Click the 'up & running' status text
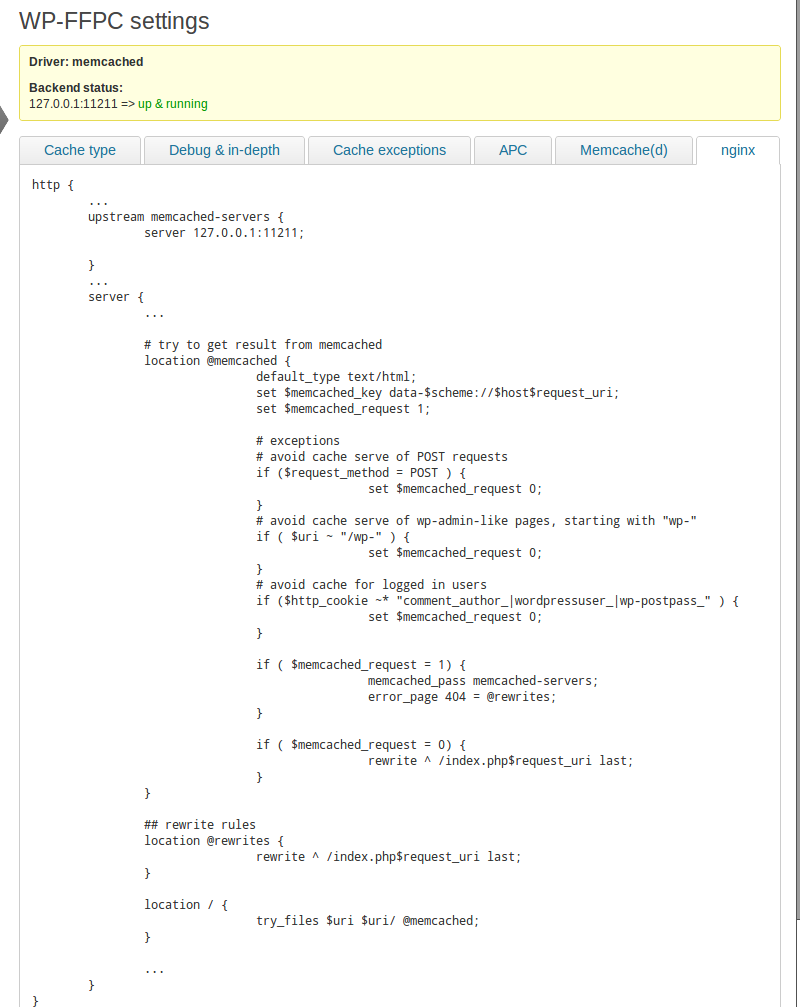This screenshot has height=1007, width=800. coord(173,104)
